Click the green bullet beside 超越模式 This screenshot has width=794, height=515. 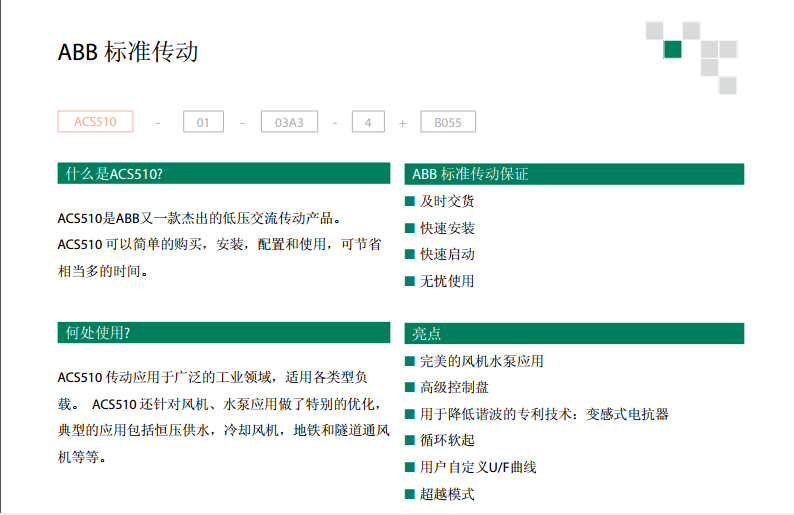410,493
